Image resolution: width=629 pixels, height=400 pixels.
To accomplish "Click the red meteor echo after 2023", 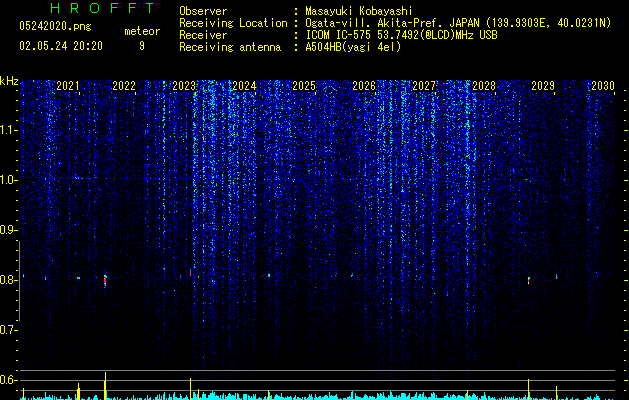I will 191,272.
